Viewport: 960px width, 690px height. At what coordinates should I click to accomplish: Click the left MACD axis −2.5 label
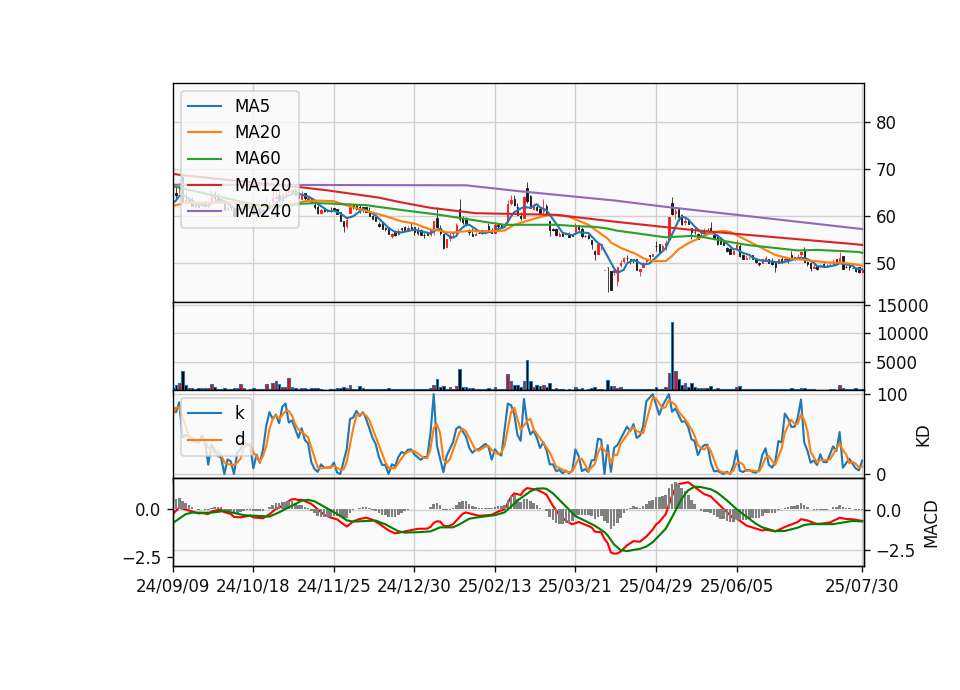142,558
